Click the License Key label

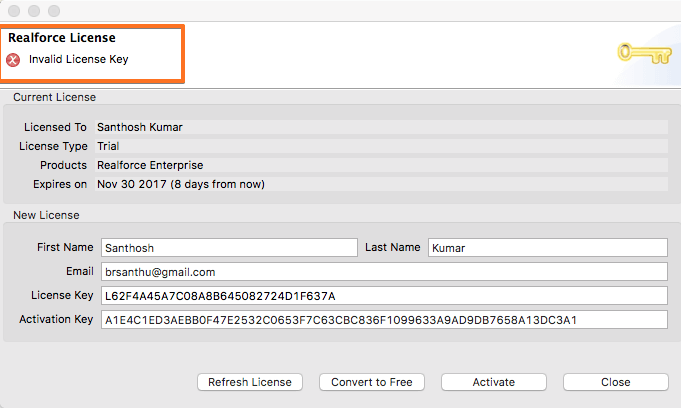click(62, 295)
